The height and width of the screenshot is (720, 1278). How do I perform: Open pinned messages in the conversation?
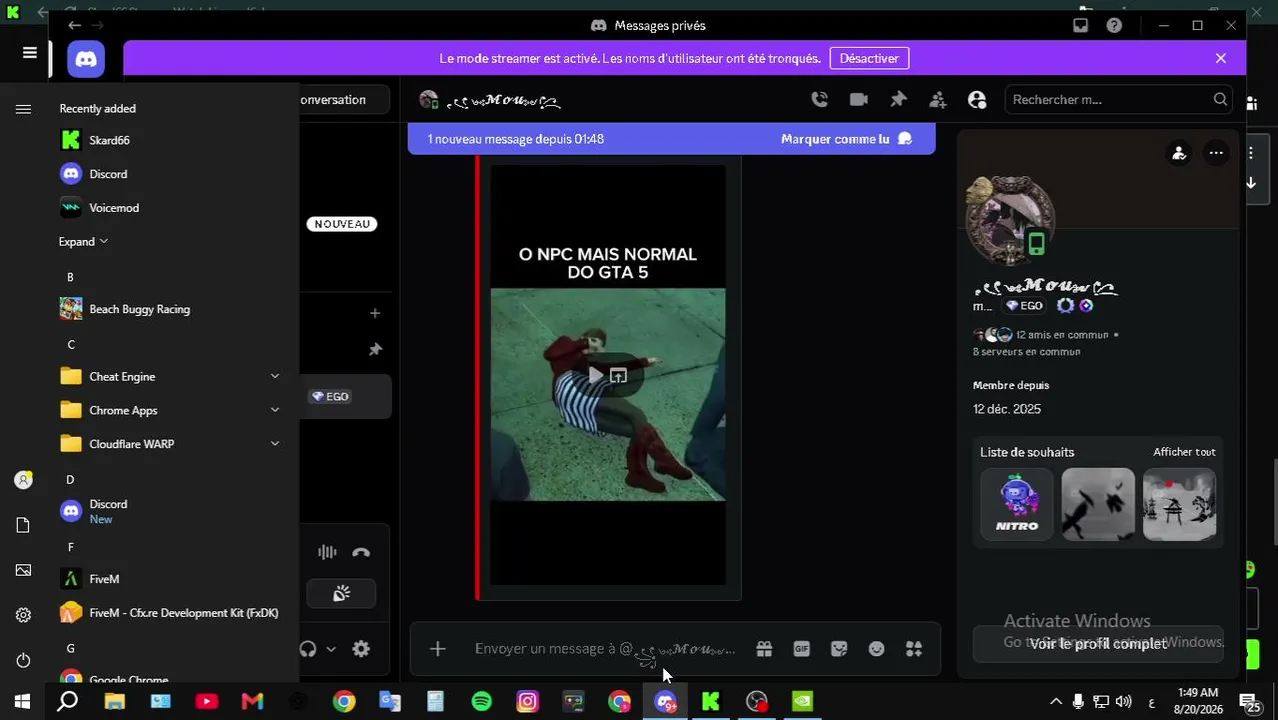[898, 99]
